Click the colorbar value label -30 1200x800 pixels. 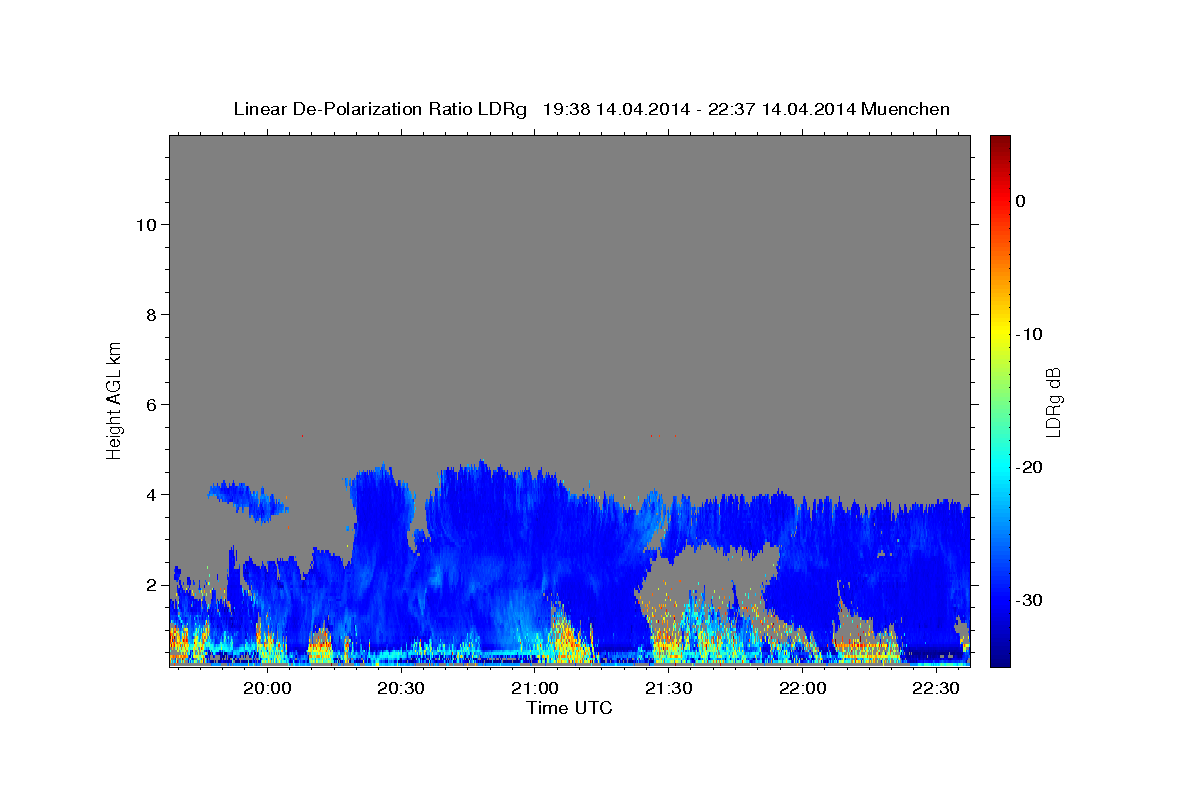click(1028, 600)
